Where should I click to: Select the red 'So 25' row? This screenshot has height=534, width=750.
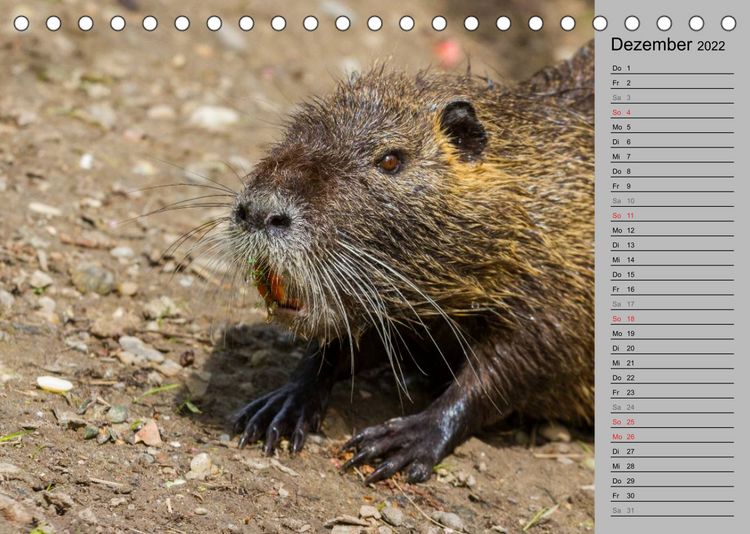click(672, 422)
